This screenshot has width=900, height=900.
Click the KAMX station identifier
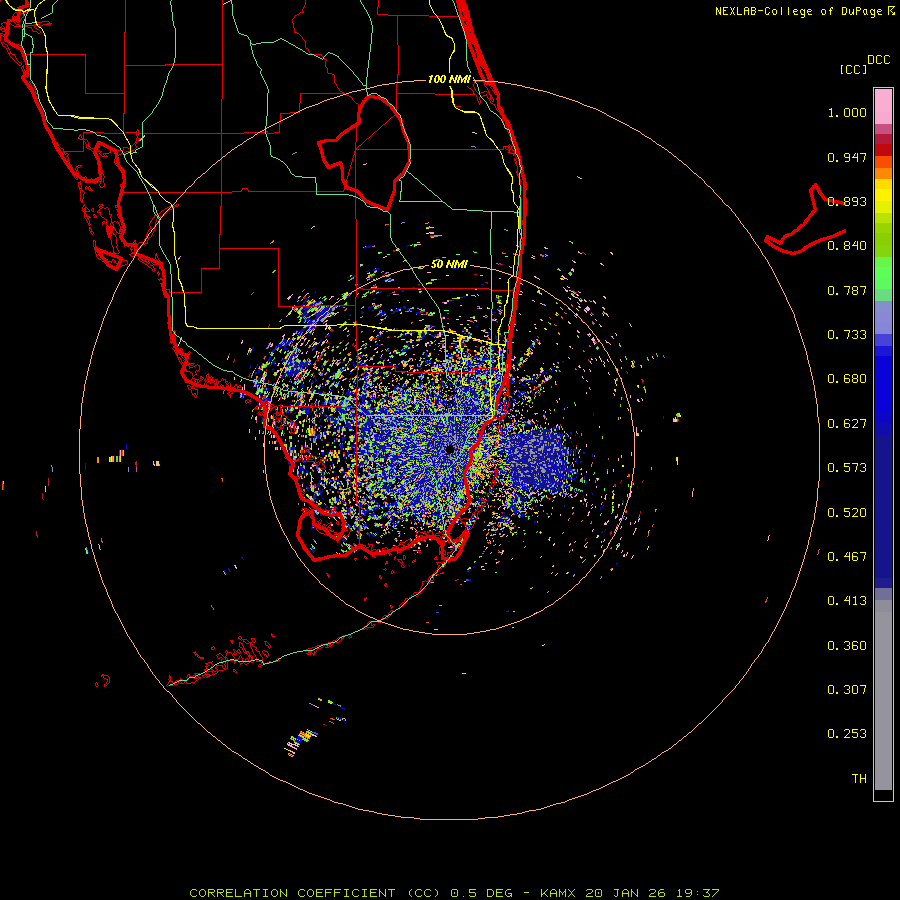557,893
